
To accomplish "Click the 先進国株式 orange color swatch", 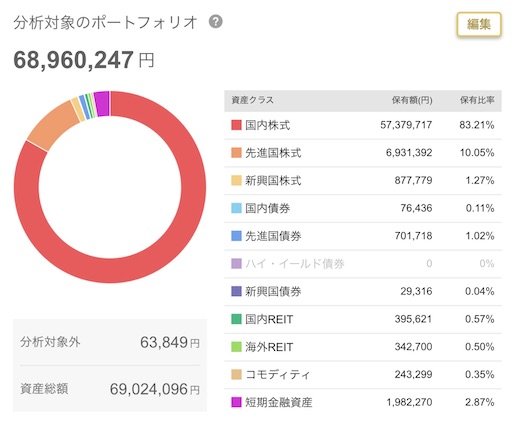I will [236, 153].
